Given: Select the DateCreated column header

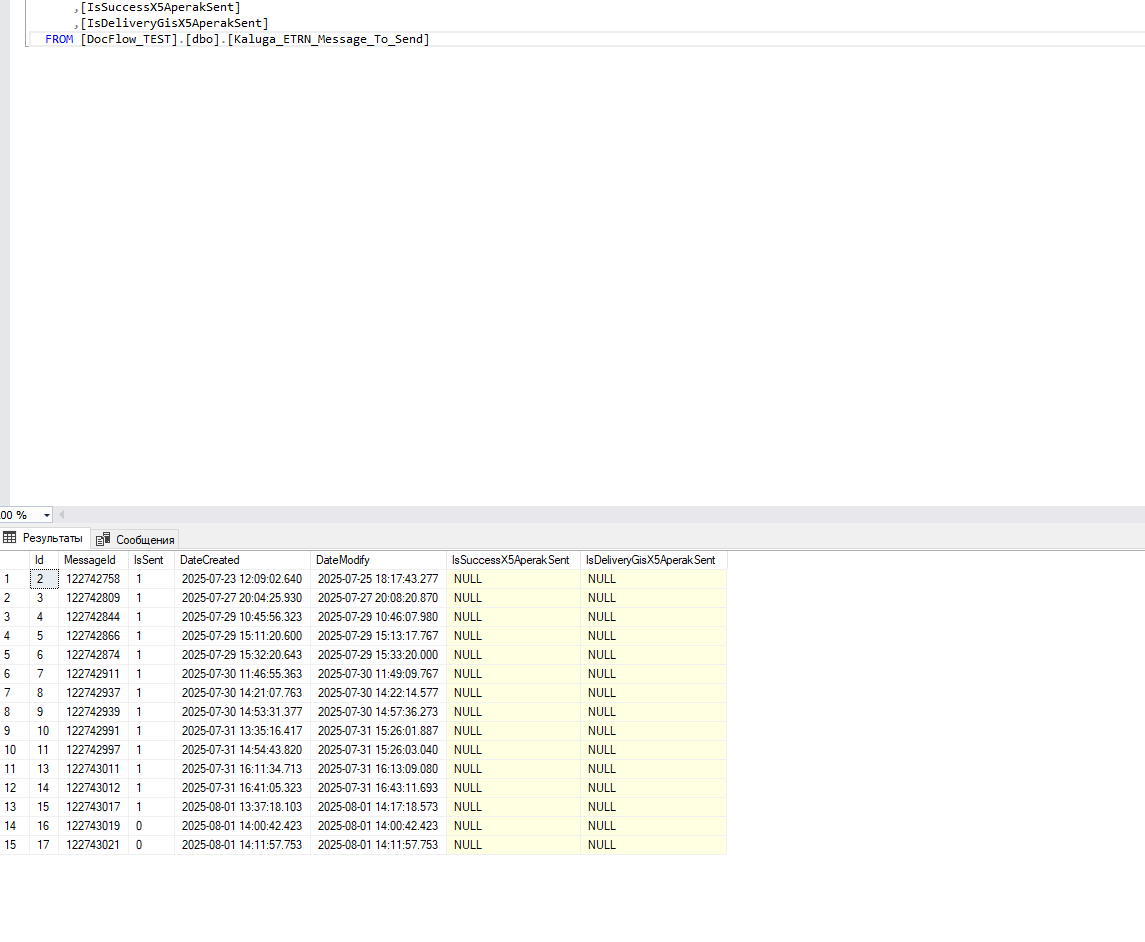Looking at the screenshot, I should click(242, 560).
